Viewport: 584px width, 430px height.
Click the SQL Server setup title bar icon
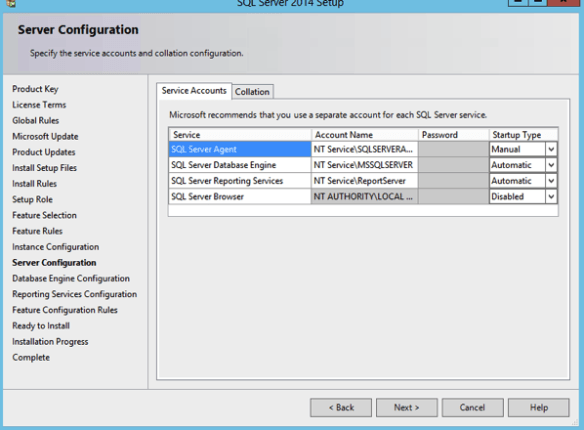click(11, 3)
